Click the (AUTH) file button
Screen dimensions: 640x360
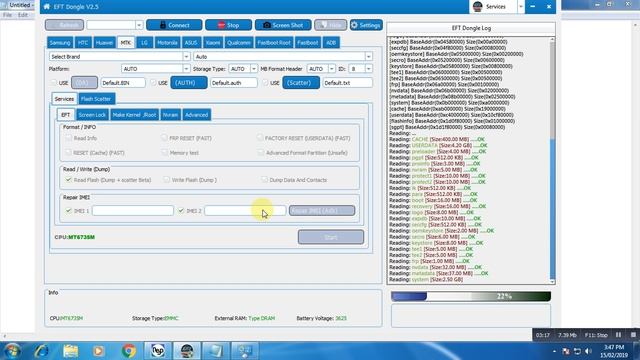tap(189, 82)
